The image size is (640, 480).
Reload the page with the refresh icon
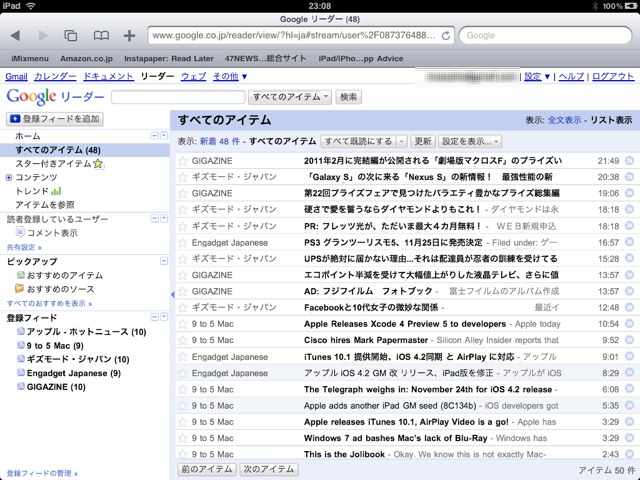coord(446,36)
